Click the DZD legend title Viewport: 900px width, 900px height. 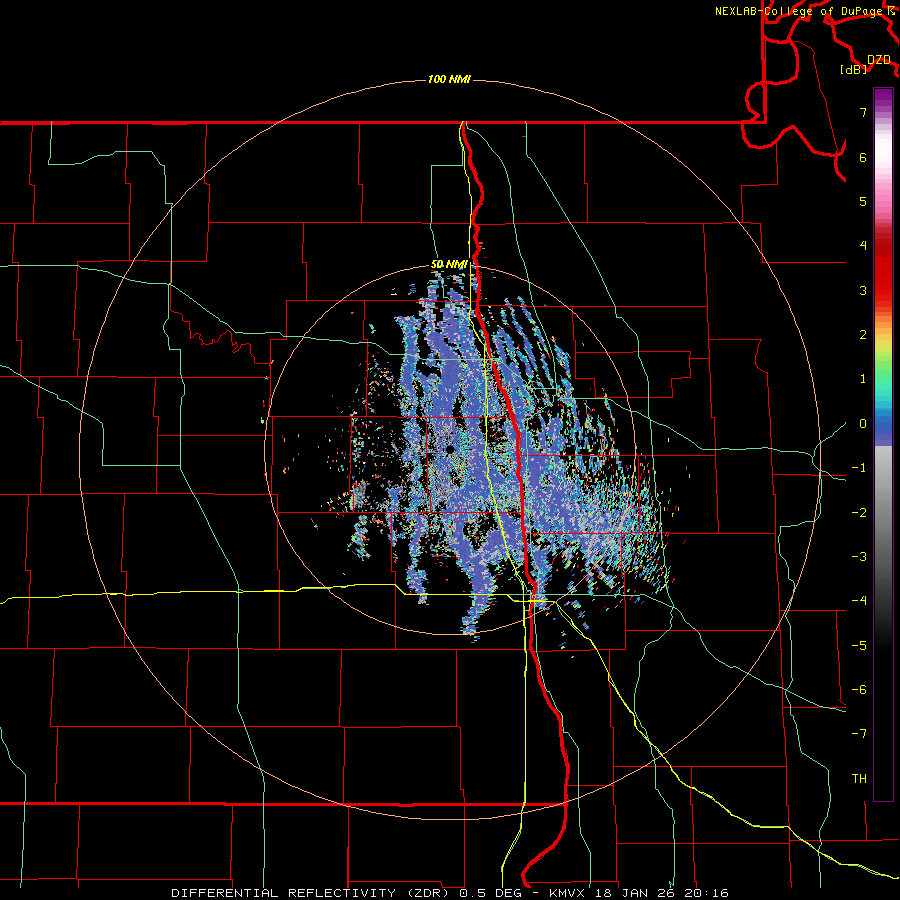pos(879,60)
